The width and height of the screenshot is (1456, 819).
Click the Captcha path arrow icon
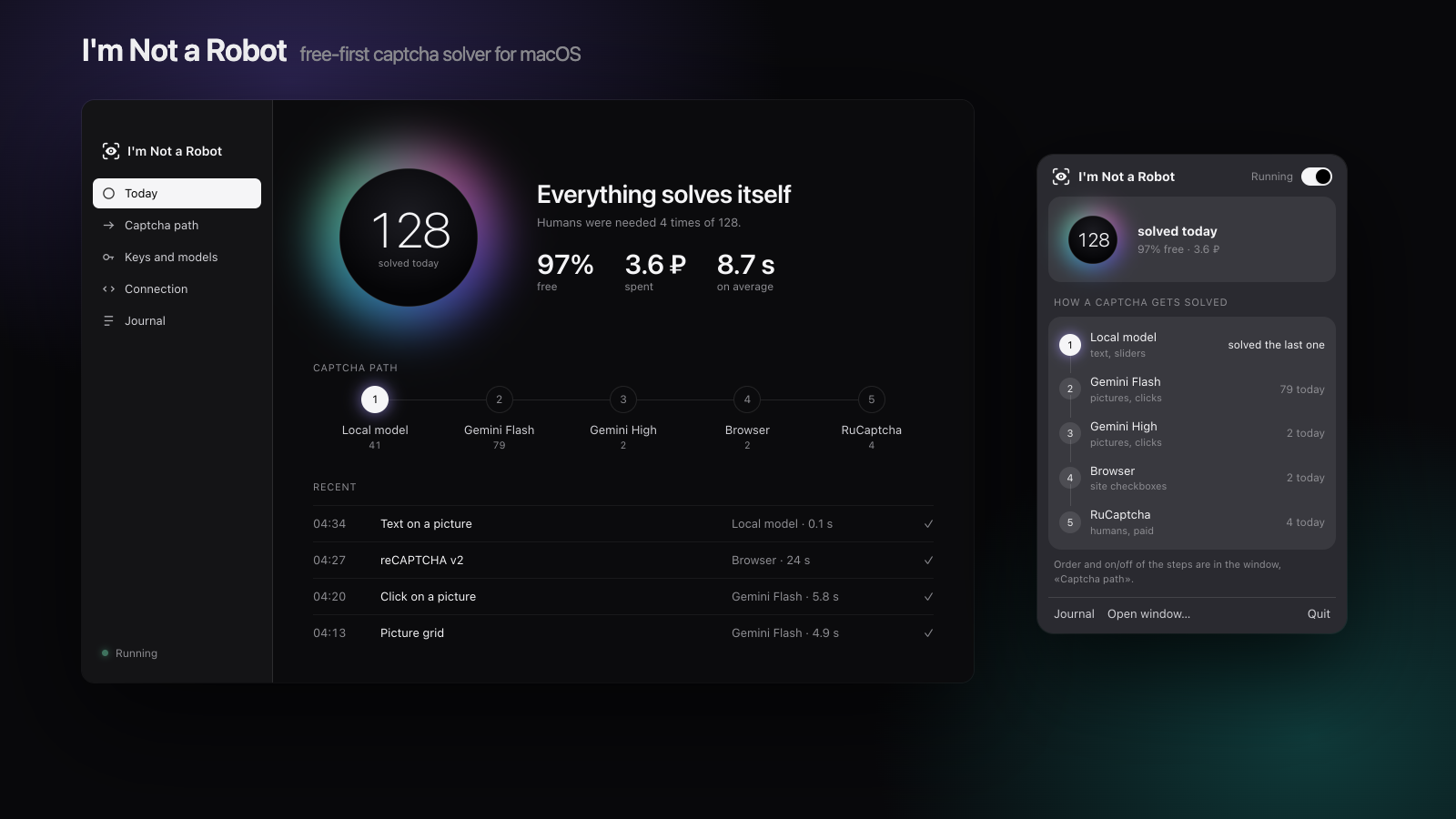click(109, 225)
